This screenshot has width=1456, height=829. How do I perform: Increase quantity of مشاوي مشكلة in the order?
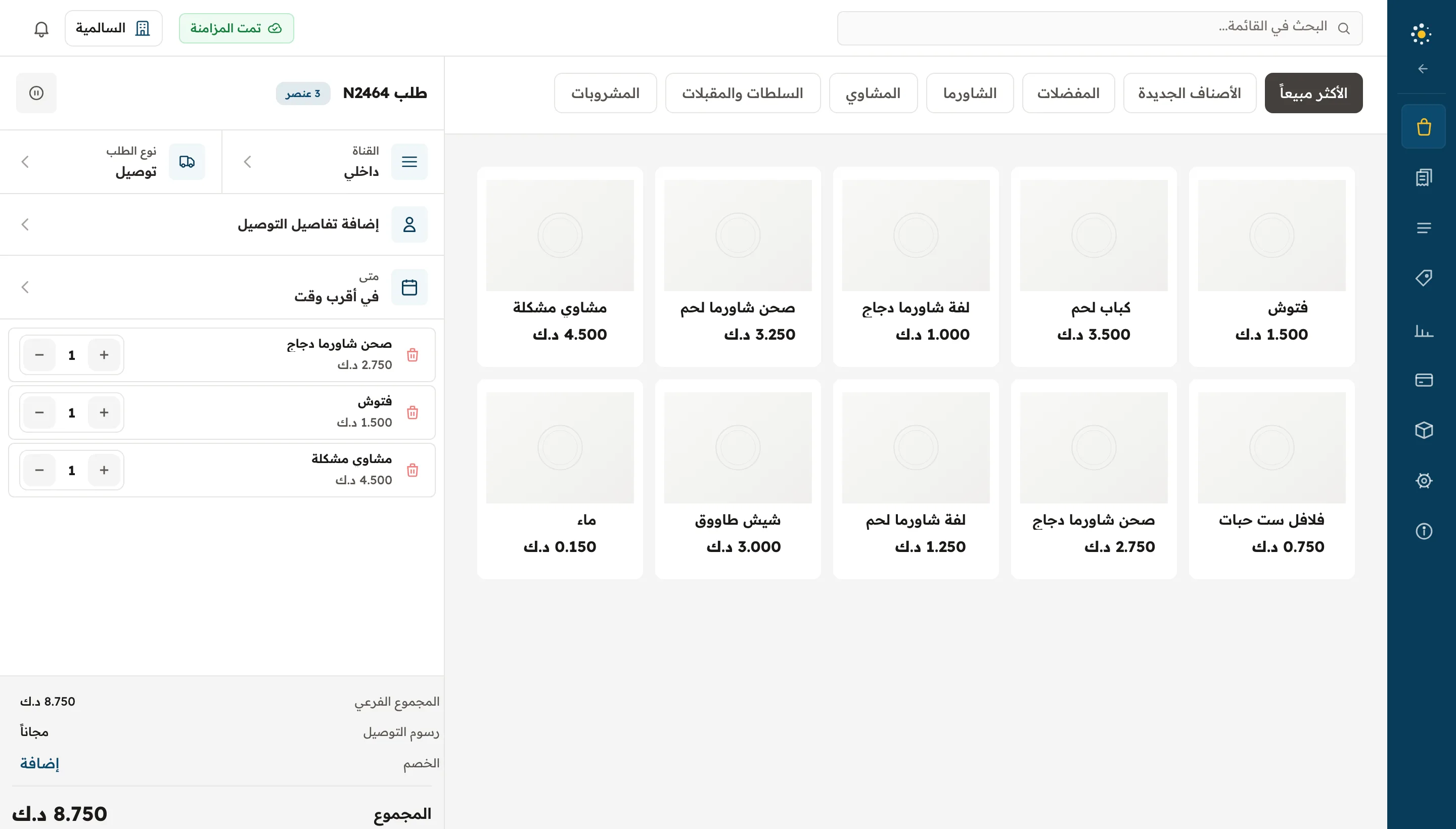(104, 470)
